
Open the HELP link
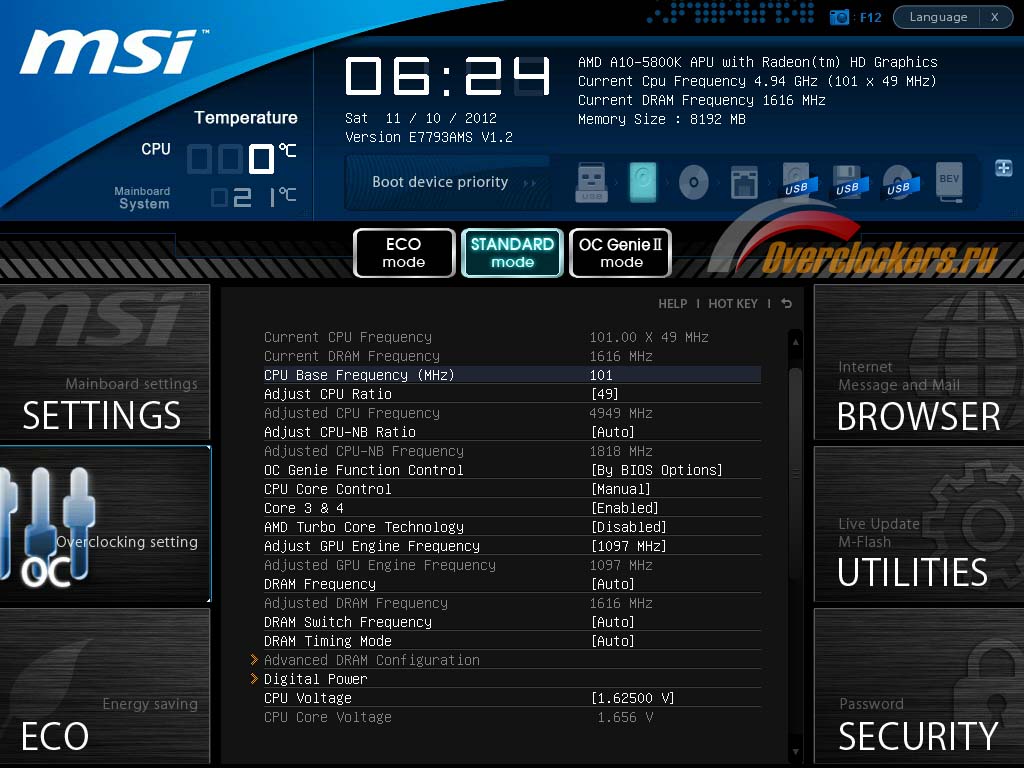672,304
